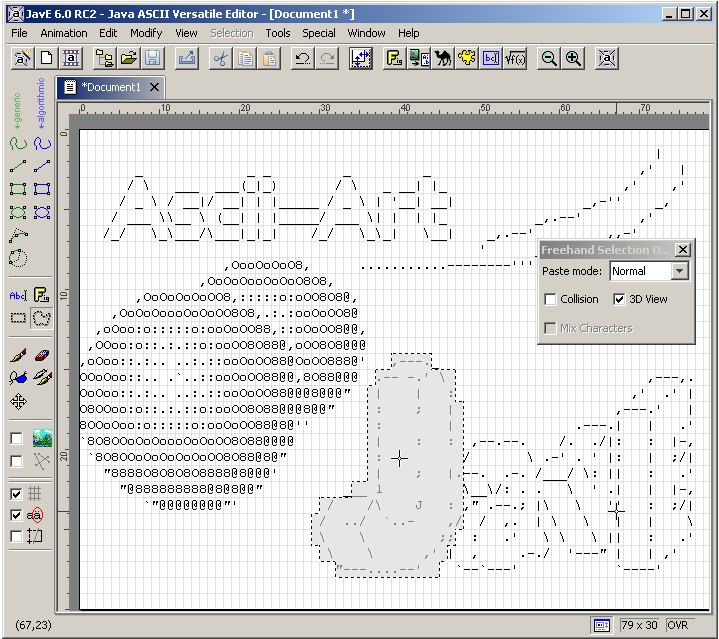Select the move tool with four arrows
The height and width of the screenshot is (639, 719).
pyautogui.click(x=18, y=402)
